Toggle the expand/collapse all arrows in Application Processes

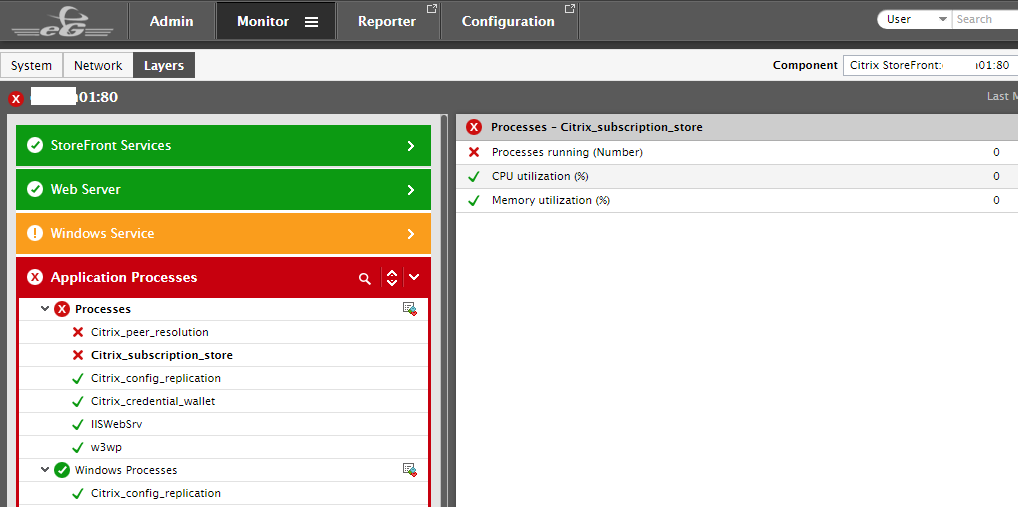(391, 278)
